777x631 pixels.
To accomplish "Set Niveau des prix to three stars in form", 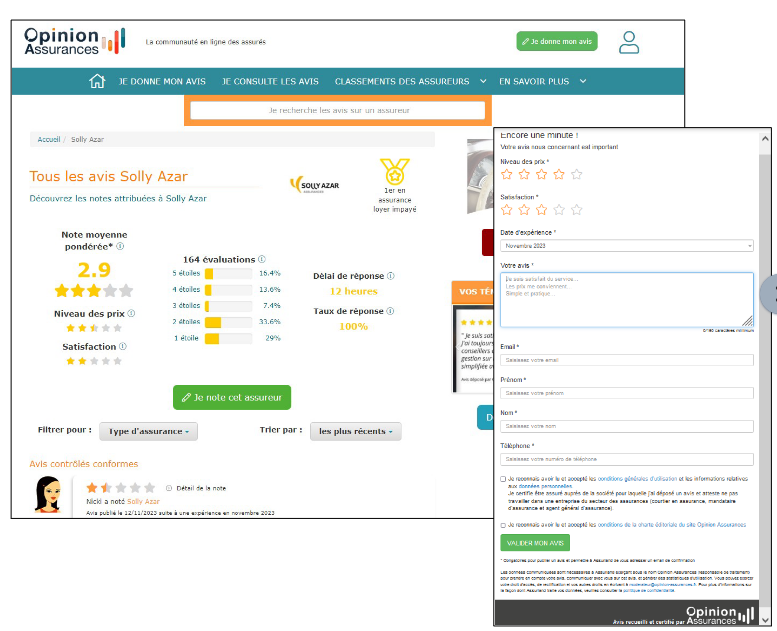I will [541, 174].
